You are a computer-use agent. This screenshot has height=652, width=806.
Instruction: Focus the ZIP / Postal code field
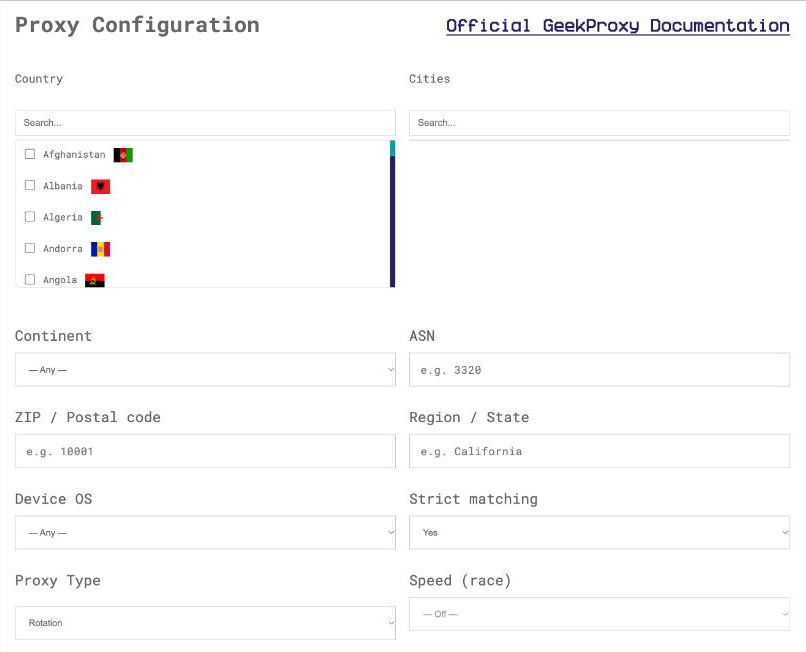pos(205,451)
